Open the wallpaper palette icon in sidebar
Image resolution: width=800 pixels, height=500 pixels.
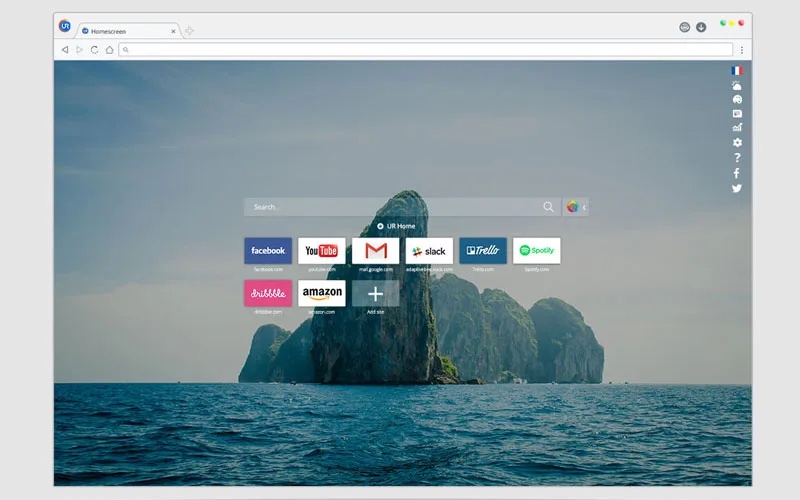(737, 99)
